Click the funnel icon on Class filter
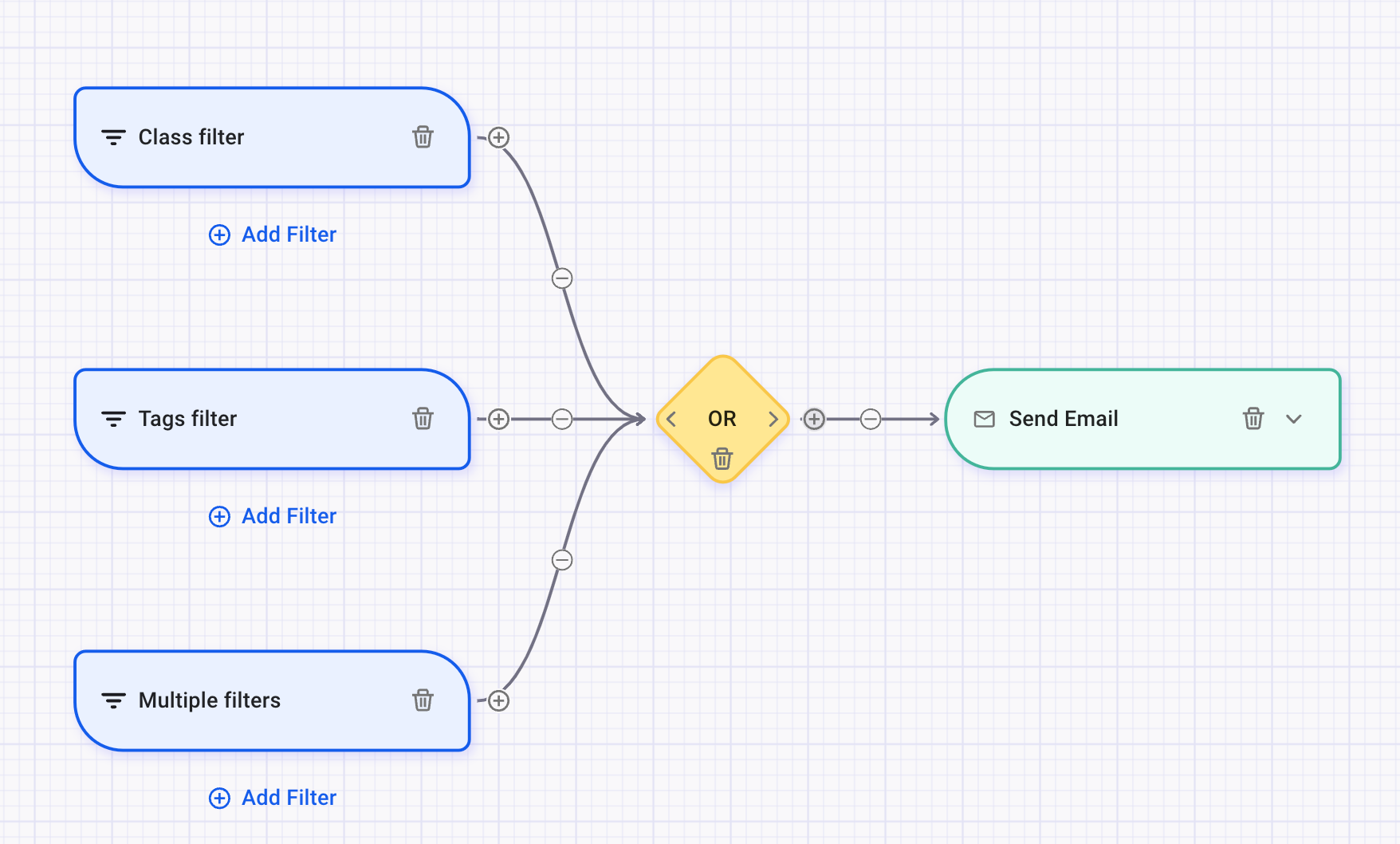 [112, 136]
